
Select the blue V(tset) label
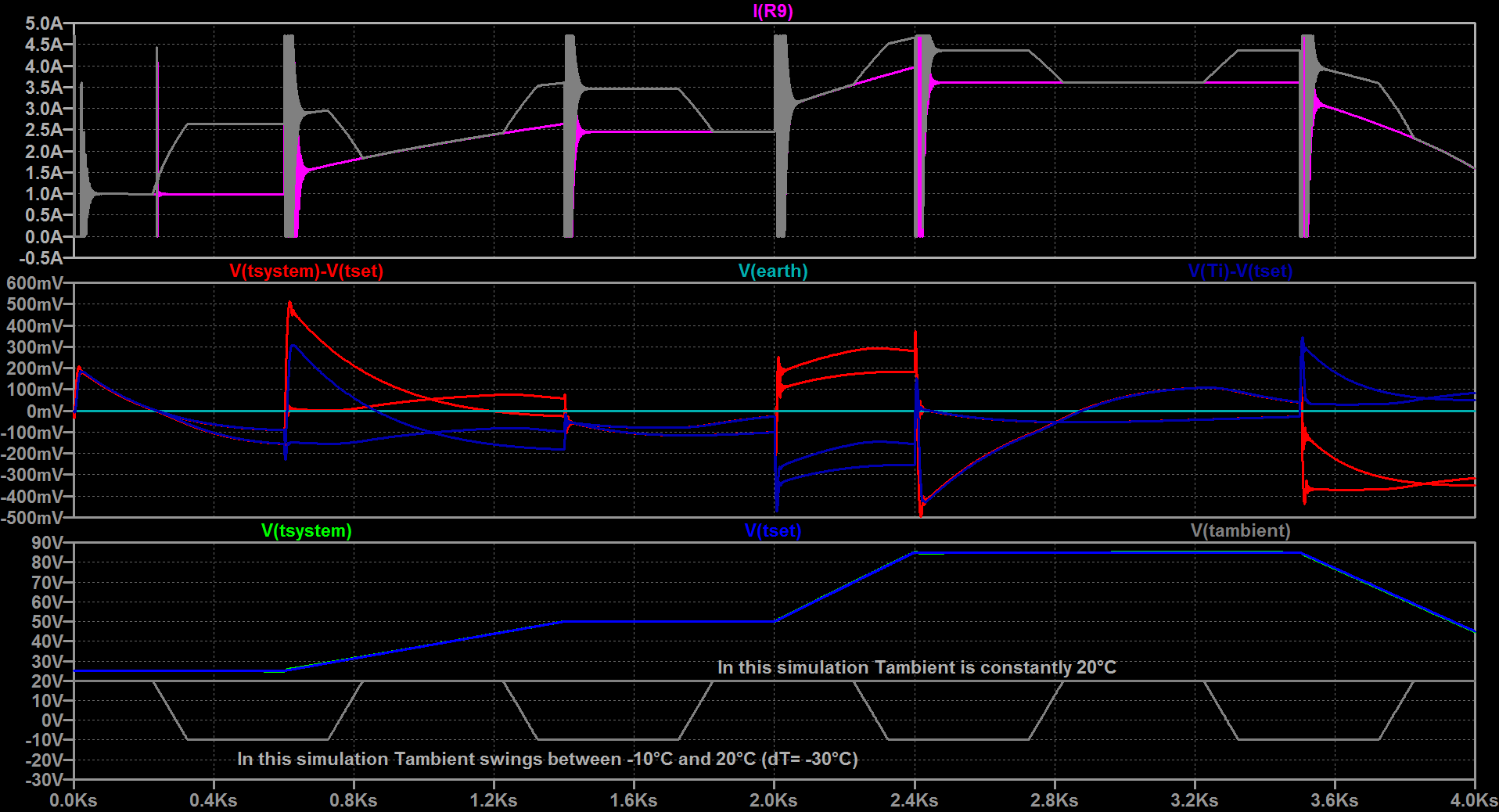tap(773, 530)
